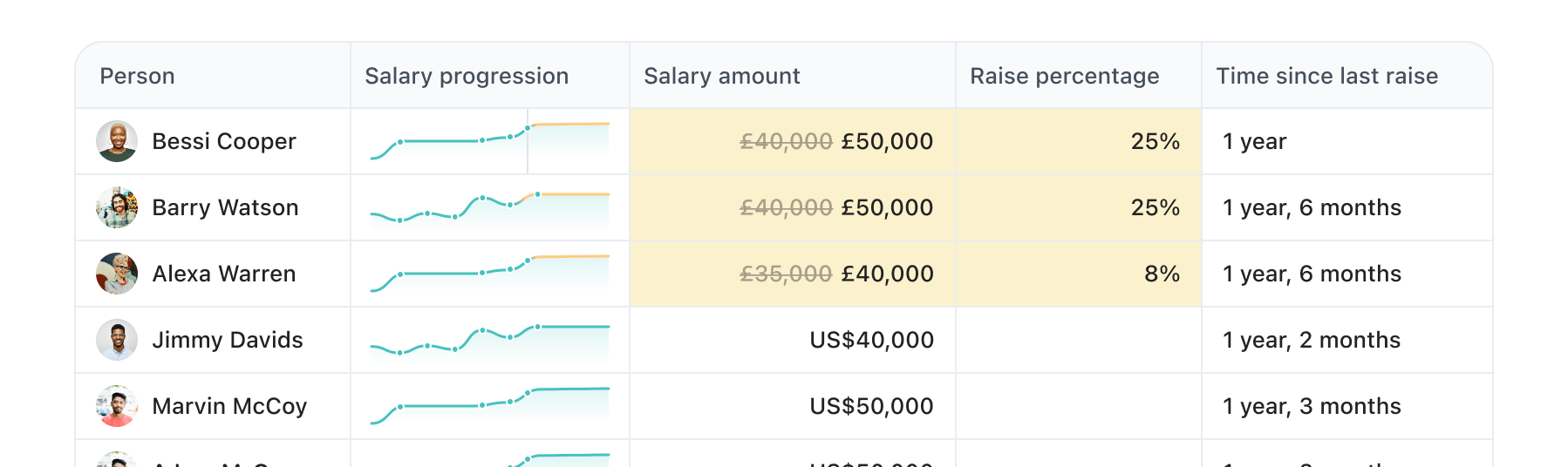The image size is (1568, 467).
Task: Click Bessi Cooper's avatar photo
Action: point(117,141)
